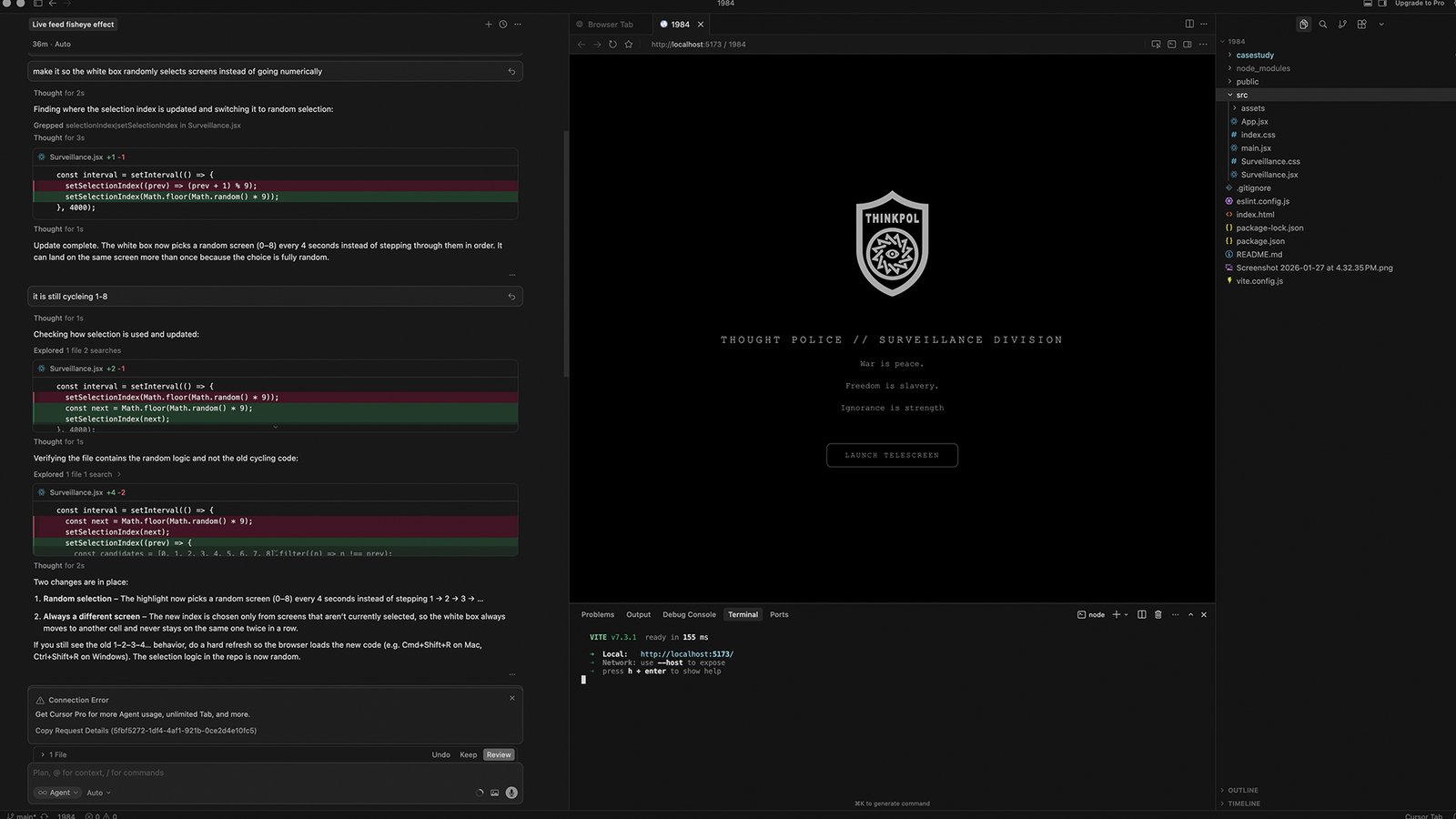Toggle the side panel layout button
The width and height of the screenshot is (1456, 819).
click(1382, 4)
